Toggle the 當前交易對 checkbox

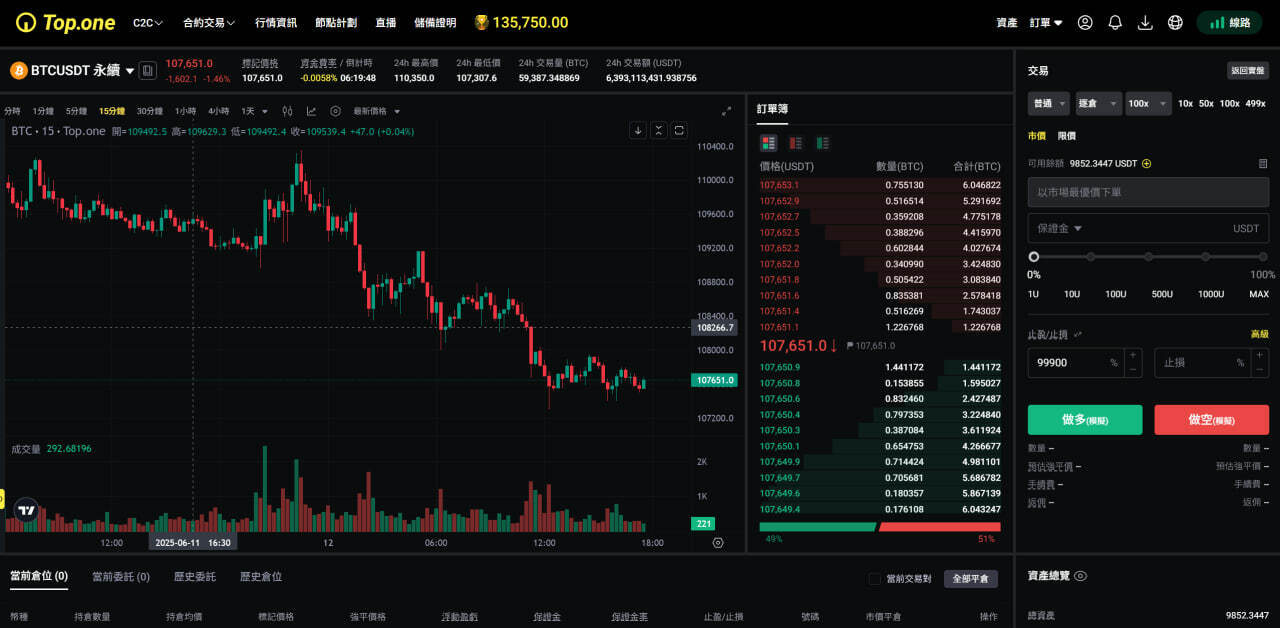[875, 579]
